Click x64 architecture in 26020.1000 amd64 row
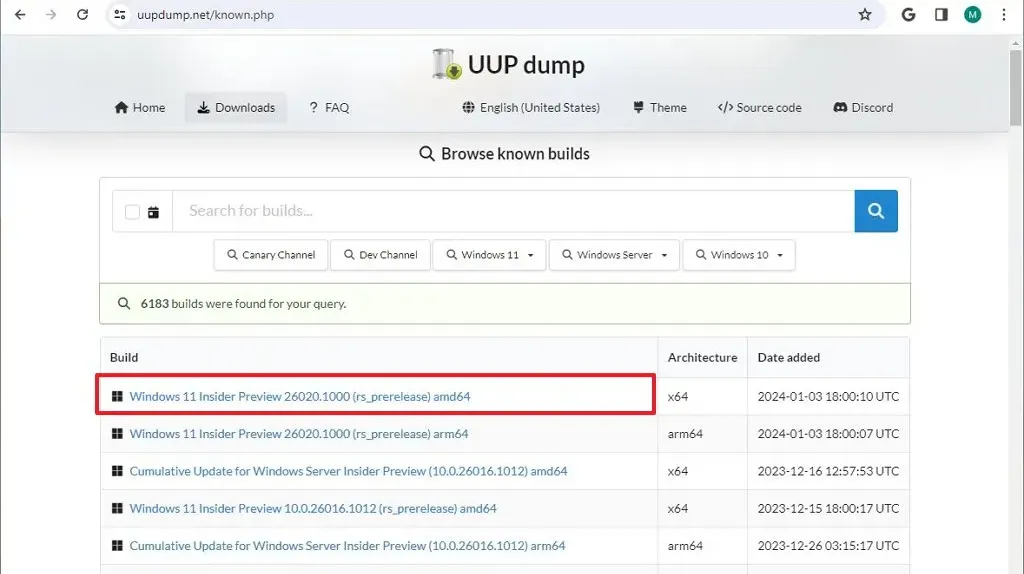This screenshot has width=1024, height=574. 677,396
